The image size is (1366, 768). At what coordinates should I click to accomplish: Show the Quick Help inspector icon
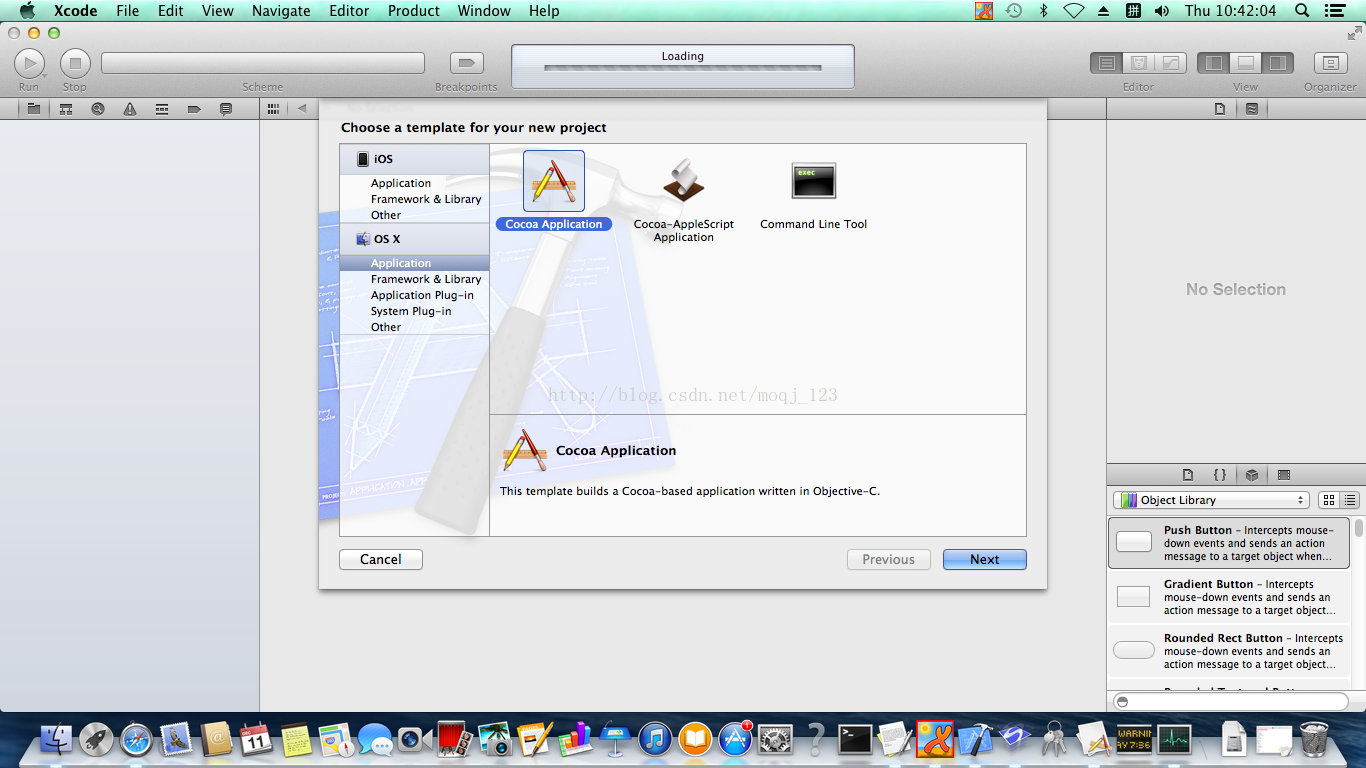click(x=1252, y=109)
